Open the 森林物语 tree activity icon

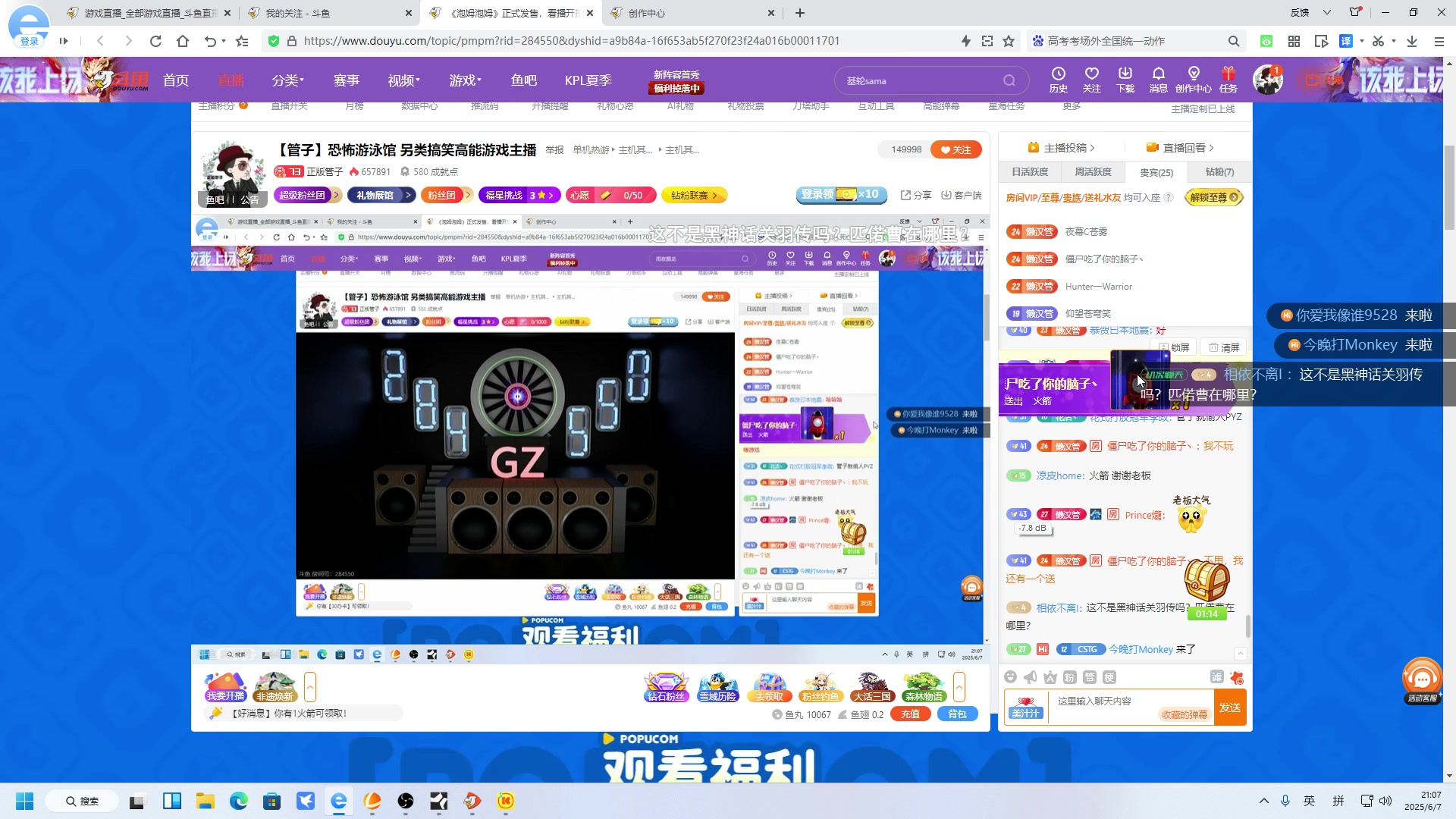(x=924, y=687)
